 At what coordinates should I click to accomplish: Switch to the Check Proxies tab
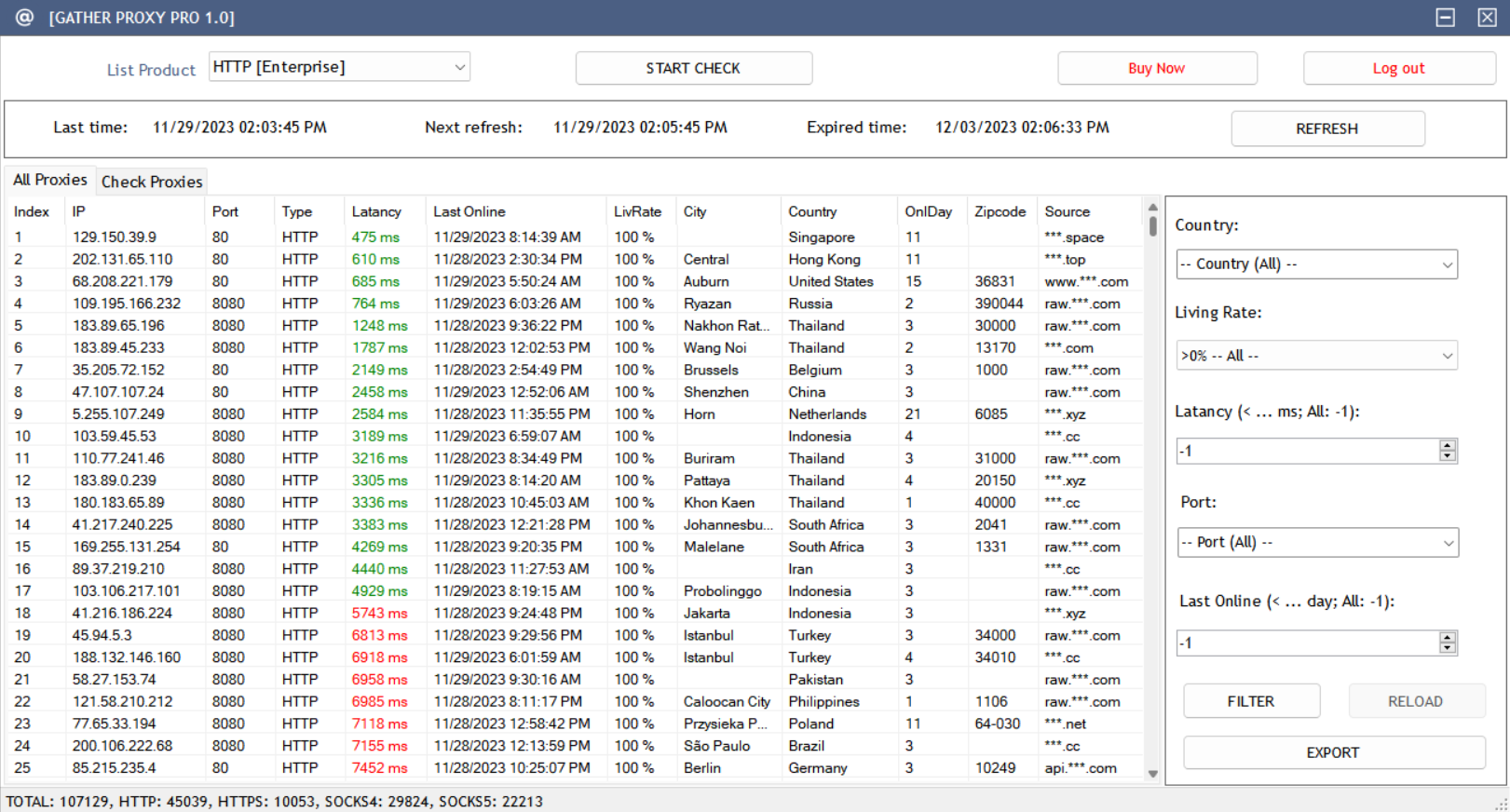tap(152, 182)
